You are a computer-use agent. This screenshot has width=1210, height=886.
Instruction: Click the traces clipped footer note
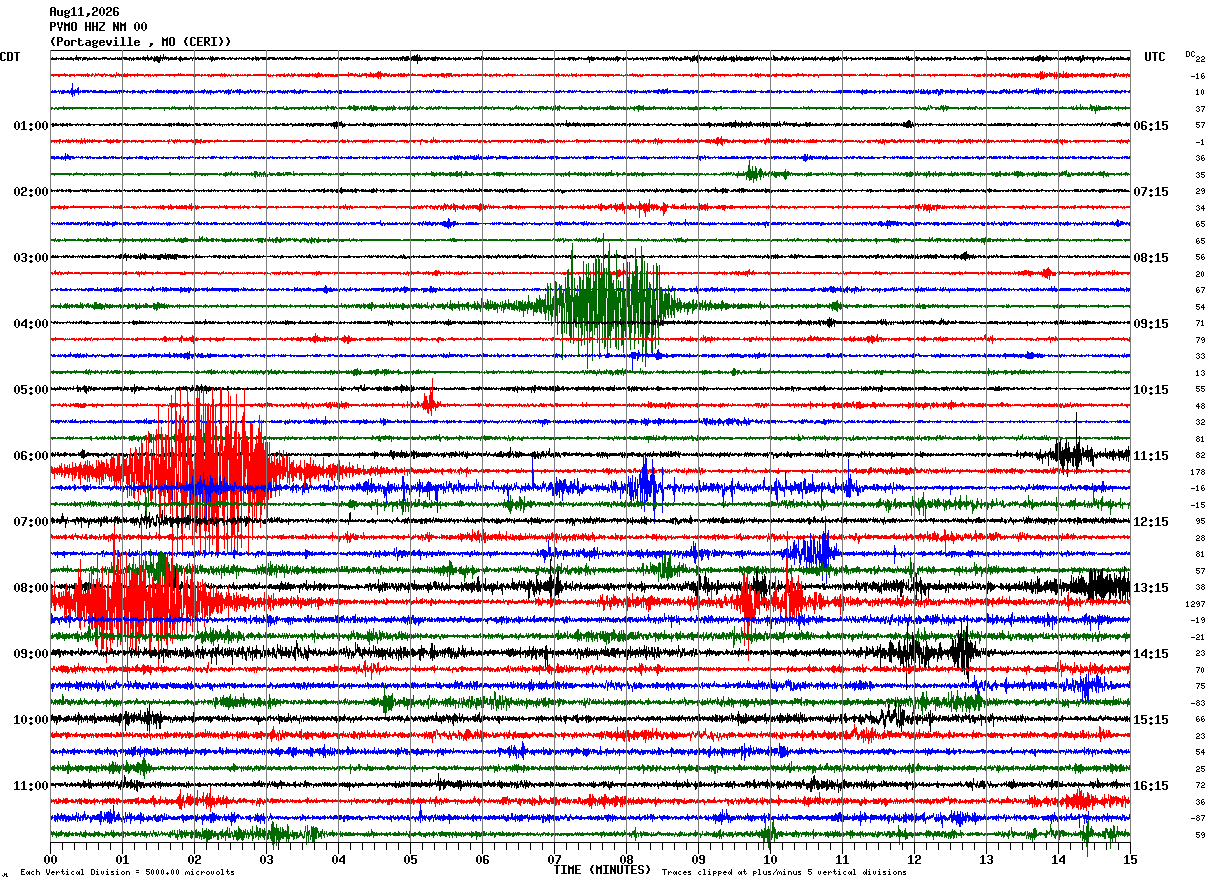784,872
